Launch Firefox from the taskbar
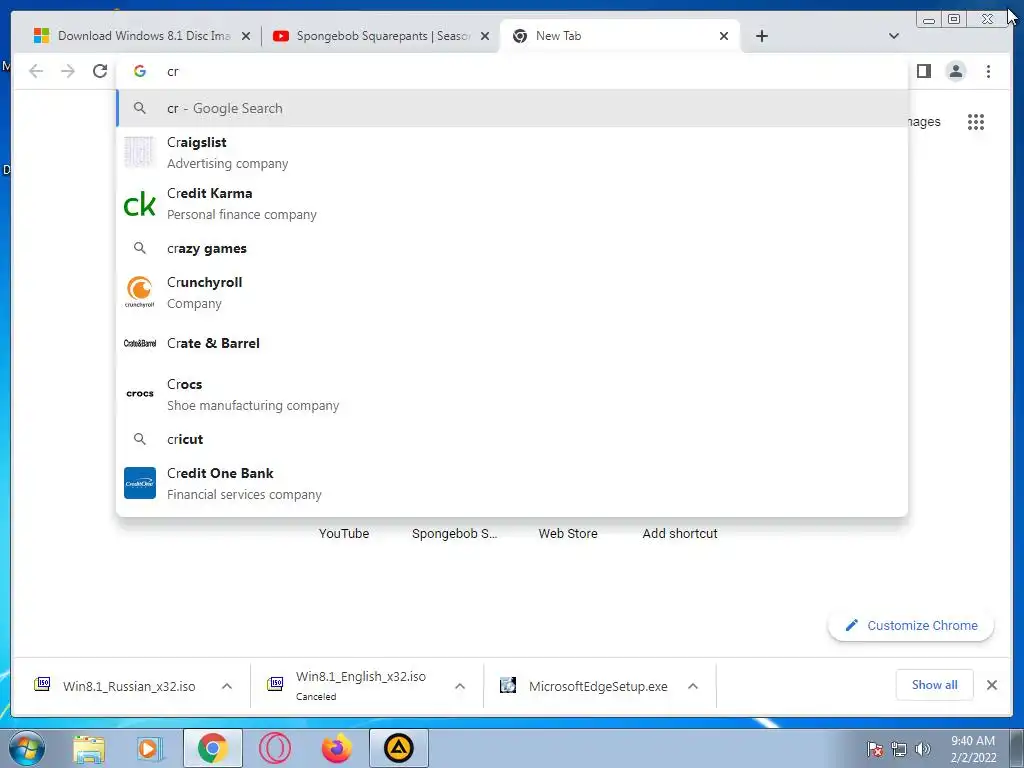 pyautogui.click(x=337, y=748)
